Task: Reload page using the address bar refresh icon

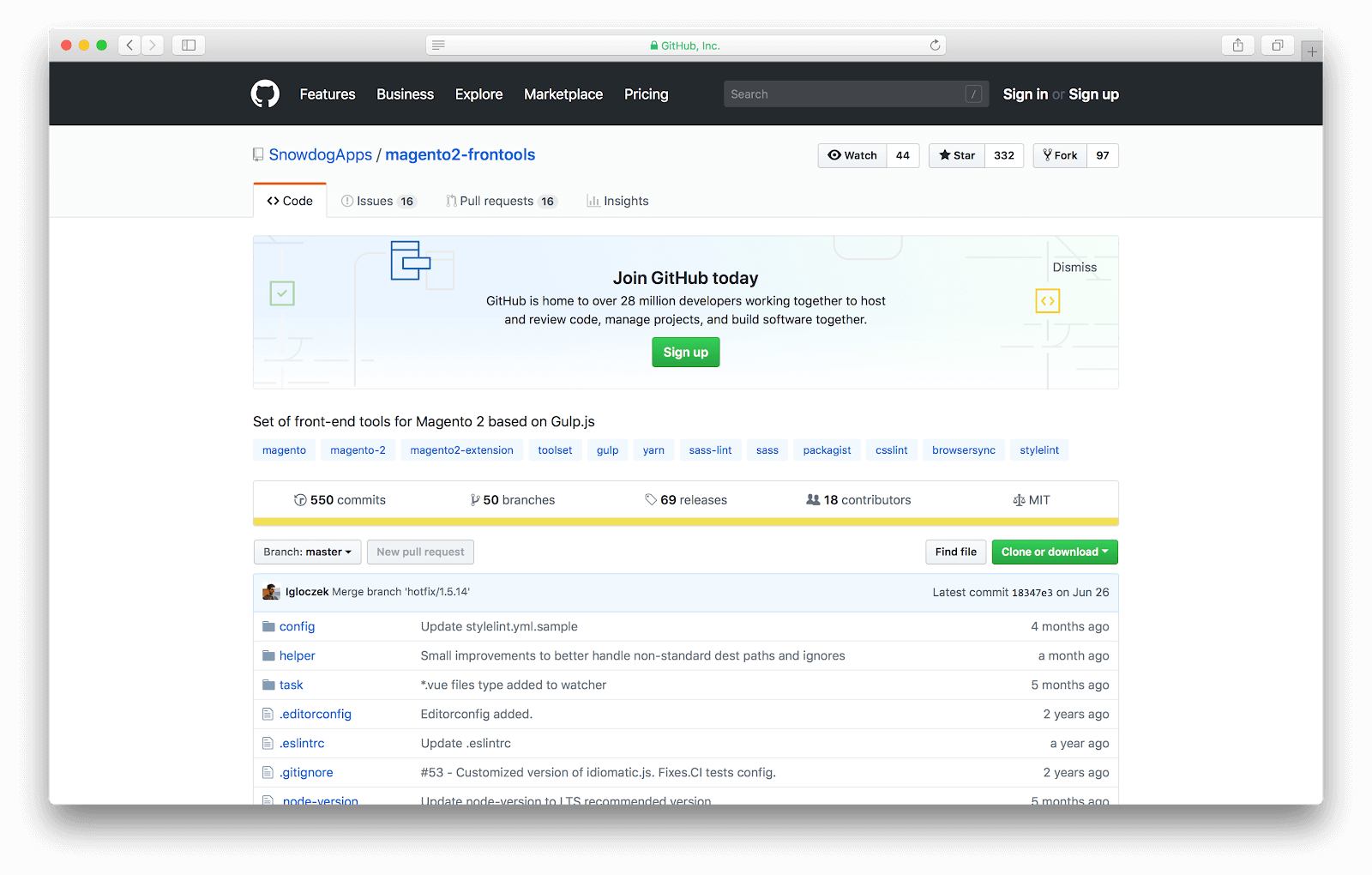Action: (x=935, y=45)
